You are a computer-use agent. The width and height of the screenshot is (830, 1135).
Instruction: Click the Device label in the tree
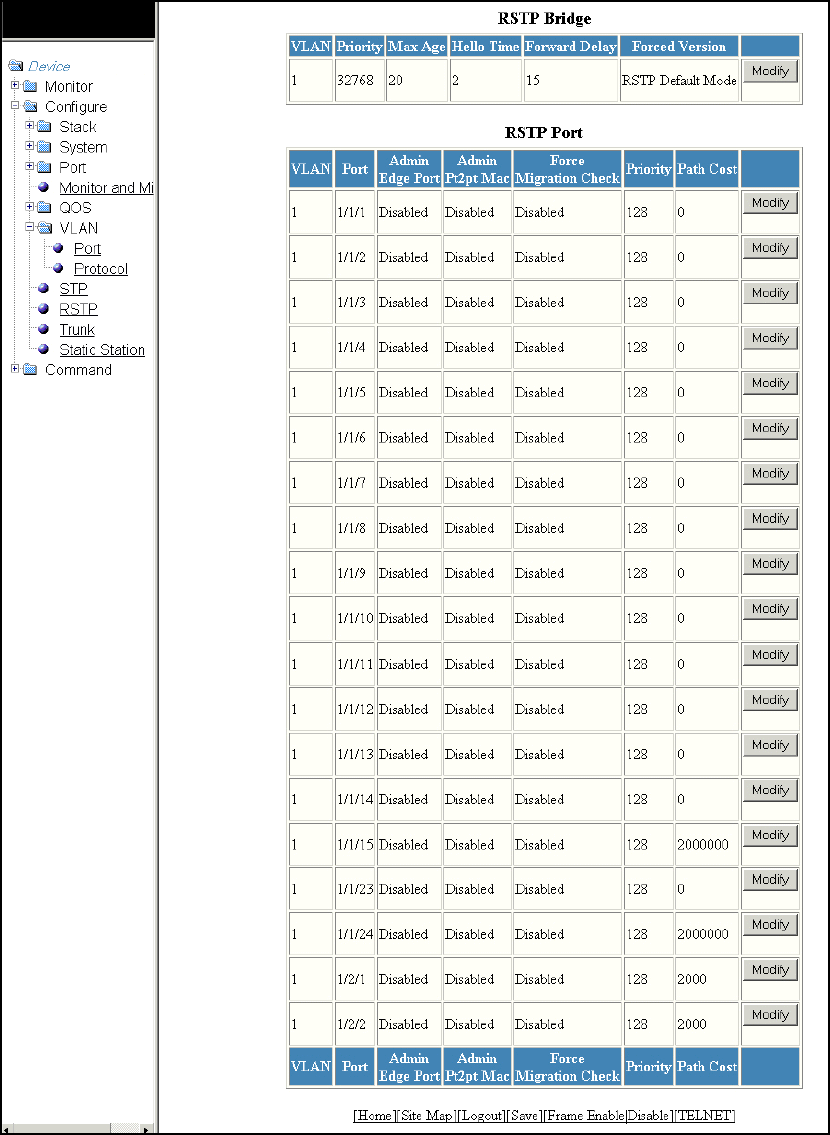point(49,67)
